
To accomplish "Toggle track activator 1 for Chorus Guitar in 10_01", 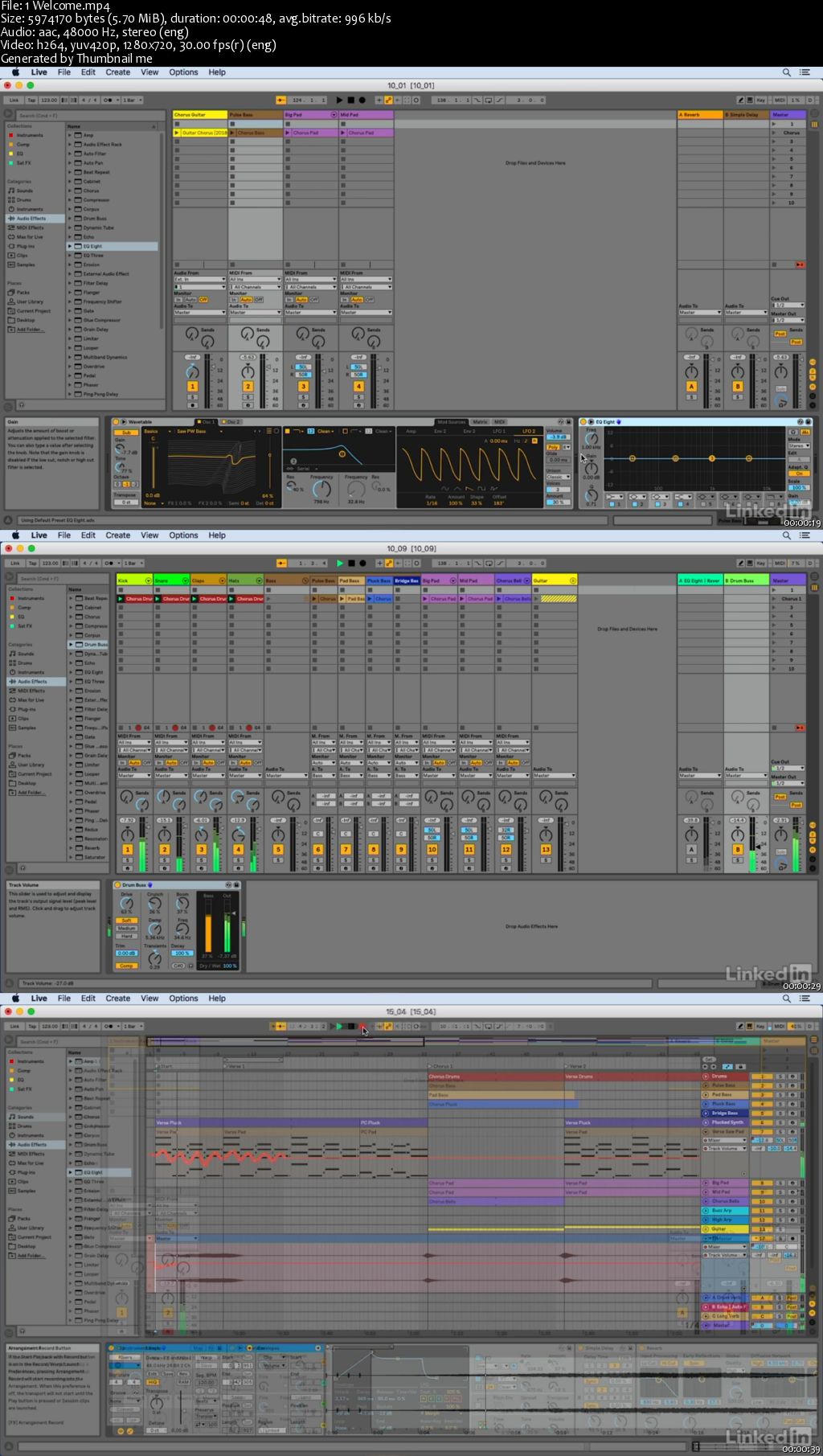I will pos(192,387).
